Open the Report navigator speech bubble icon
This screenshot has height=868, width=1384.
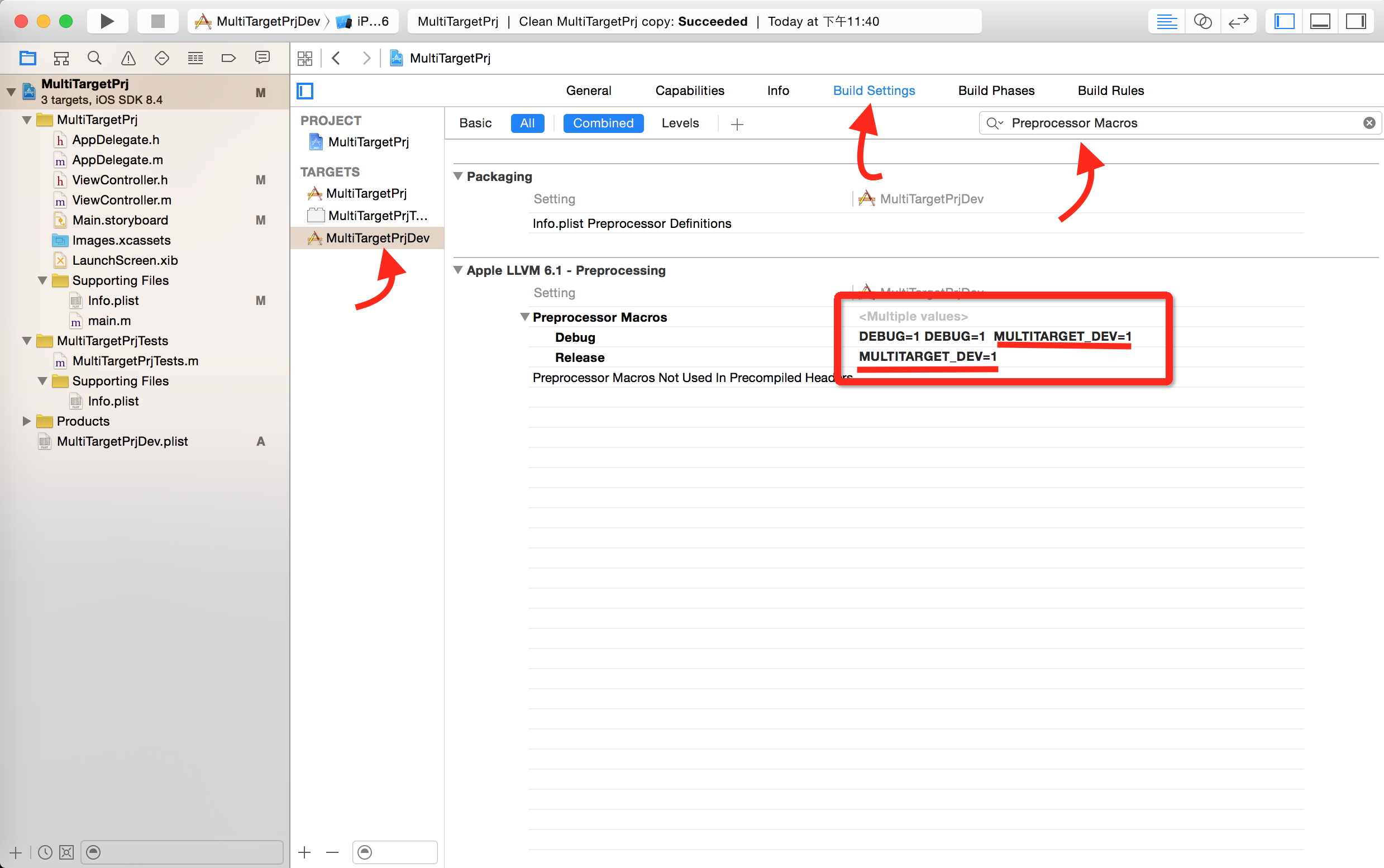(x=263, y=58)
